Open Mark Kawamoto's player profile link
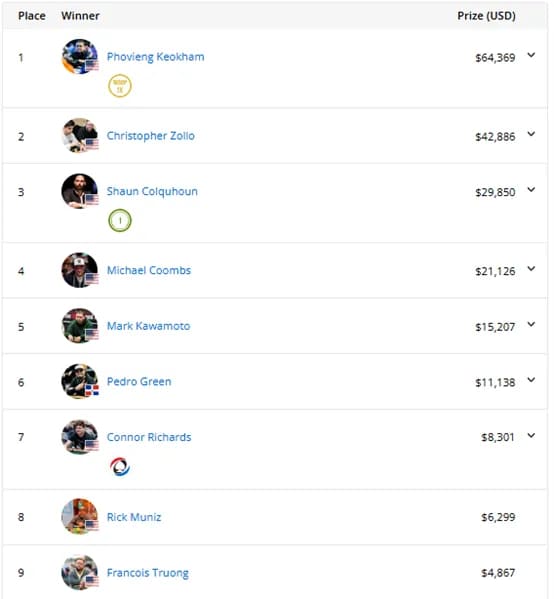Viewport: 554px width, 599px height. [148, 326]
